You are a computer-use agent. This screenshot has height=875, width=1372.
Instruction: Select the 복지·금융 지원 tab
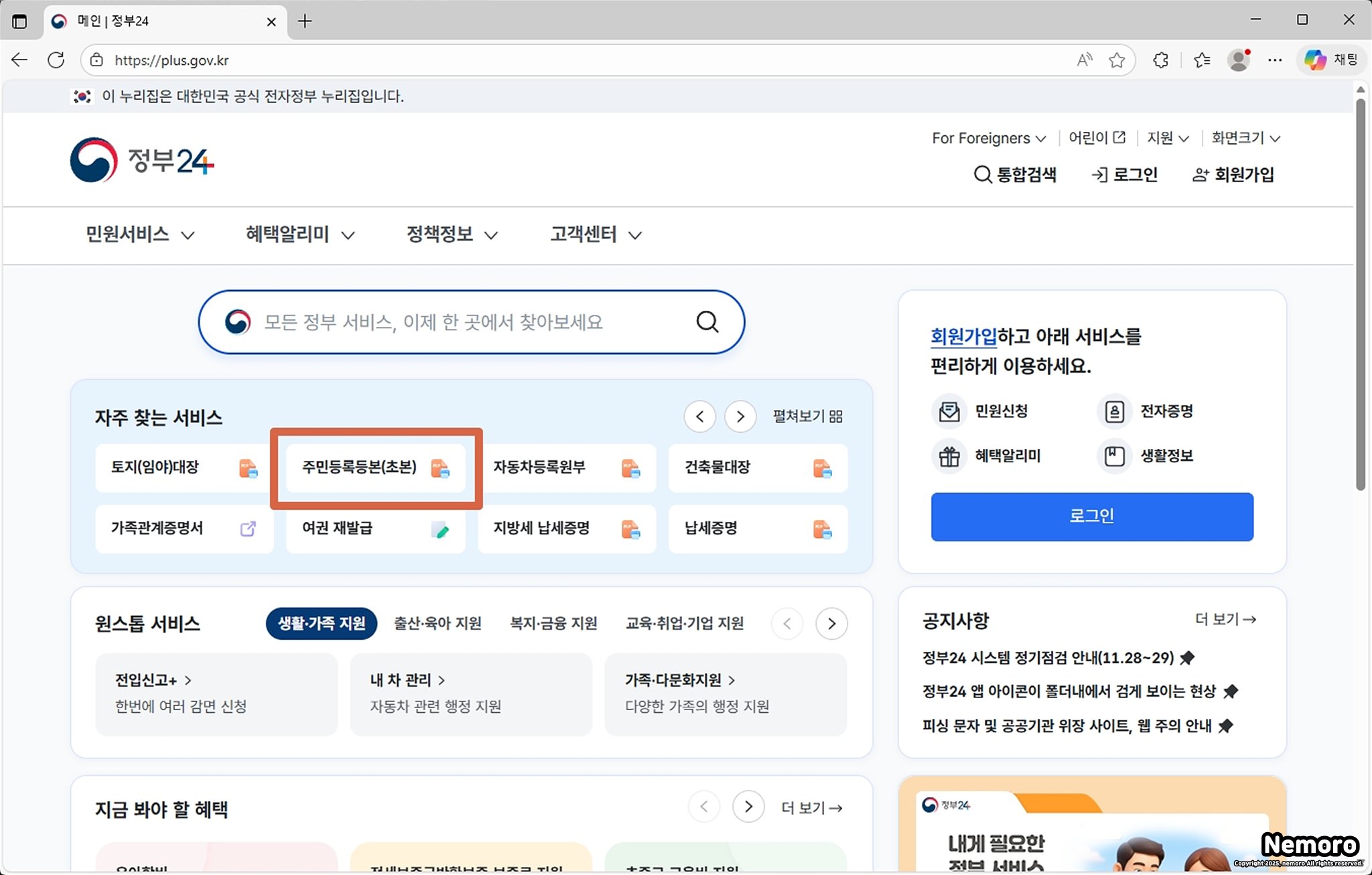[553, 624]
